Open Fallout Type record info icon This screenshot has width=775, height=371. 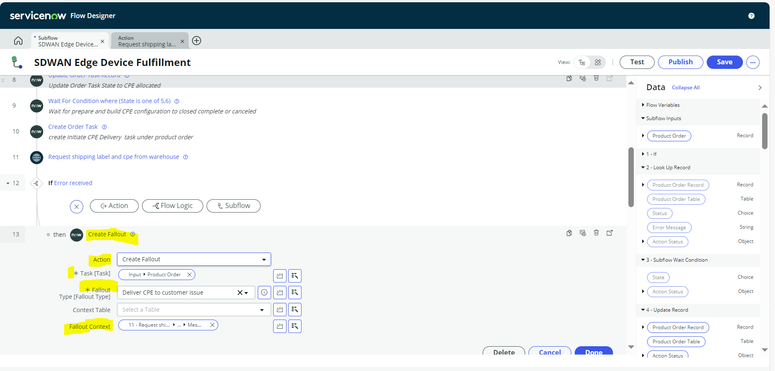[x=264, y=292]
